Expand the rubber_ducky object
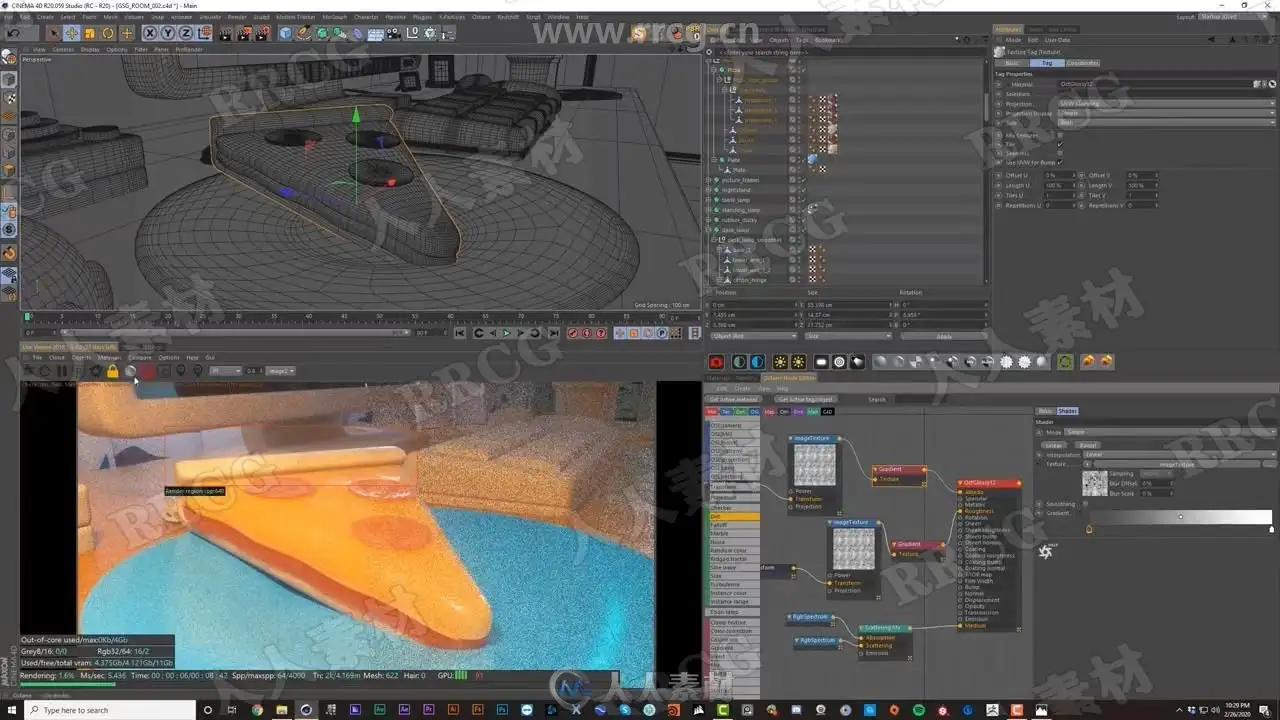1280x720 pixels. (x=709, y=220)
